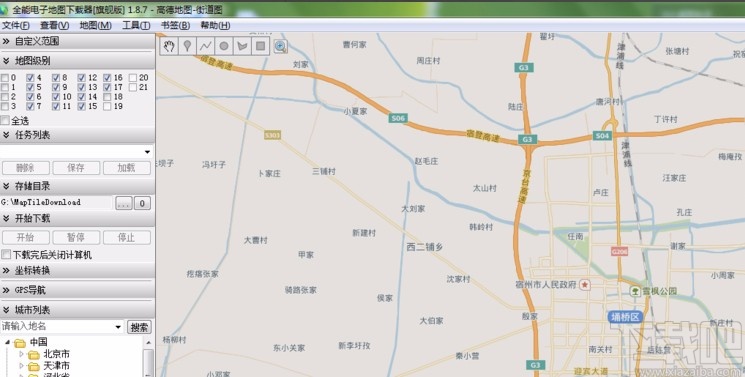Click the 开始 download button
This screenshot has width=745, height=377.
pos(26,237)
